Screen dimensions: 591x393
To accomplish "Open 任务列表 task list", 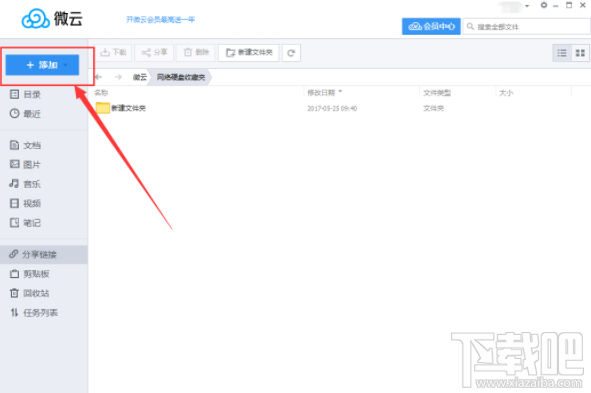I will (x=34, y=312).
